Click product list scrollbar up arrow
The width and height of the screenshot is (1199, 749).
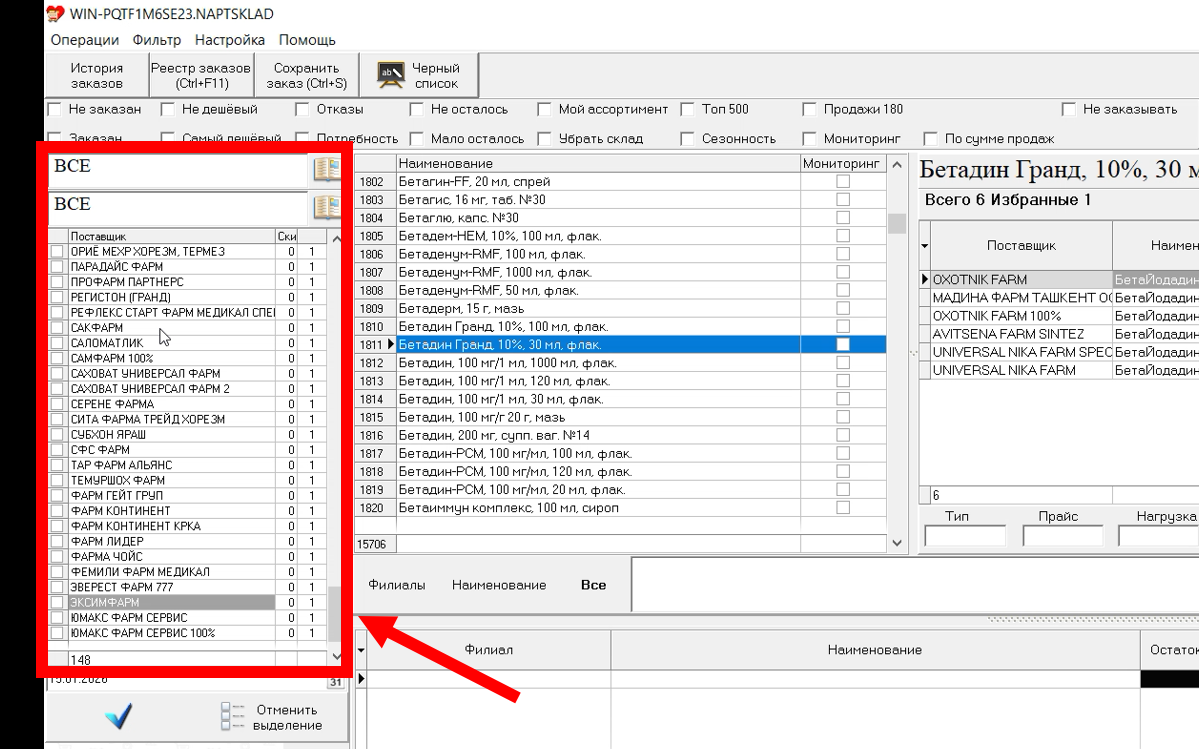(x=897, y=164)
